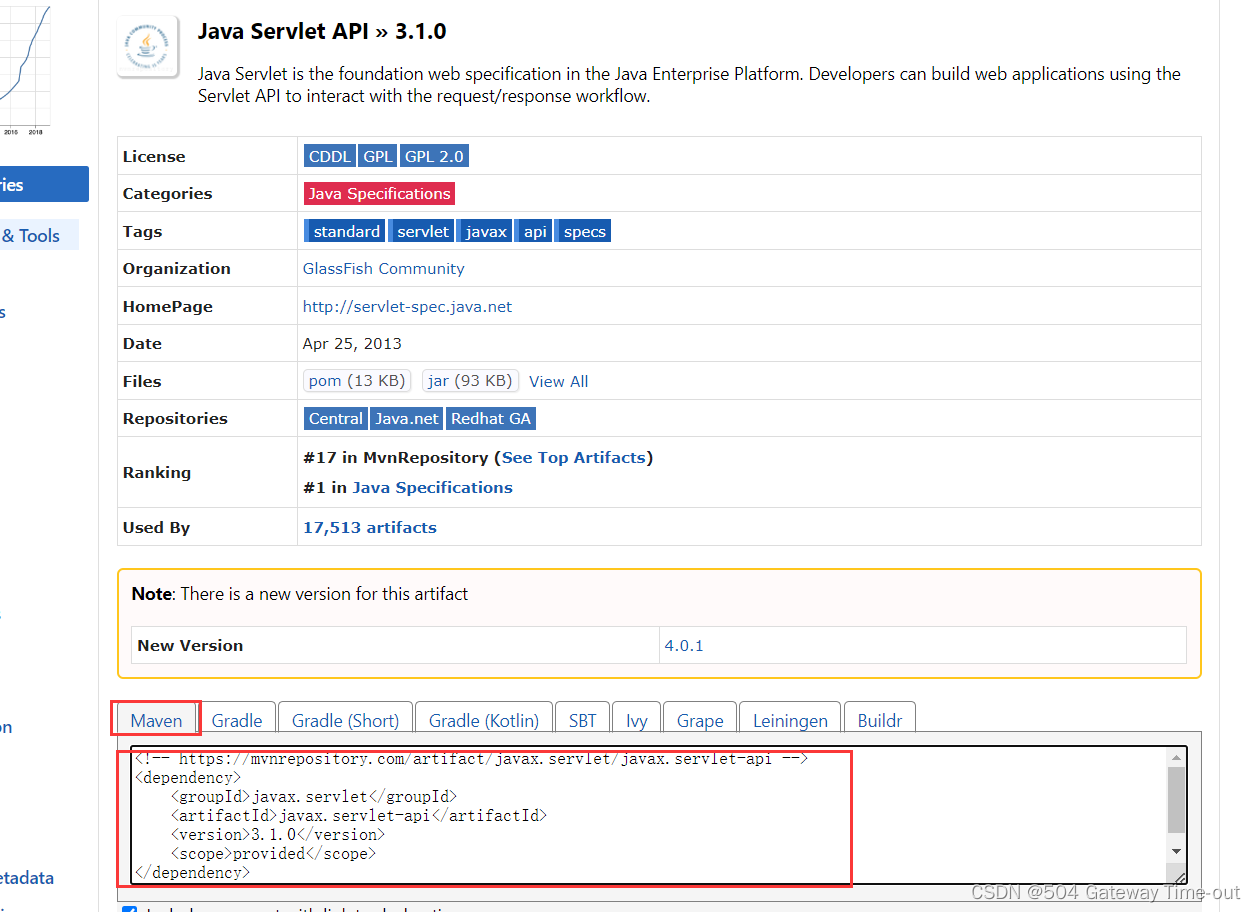Image resolution: width=1256 pixels, height=912 pixels.
Task: Click the 'Java Servlet API » 3.1.0' heading
Action: (x=322, y=31)
